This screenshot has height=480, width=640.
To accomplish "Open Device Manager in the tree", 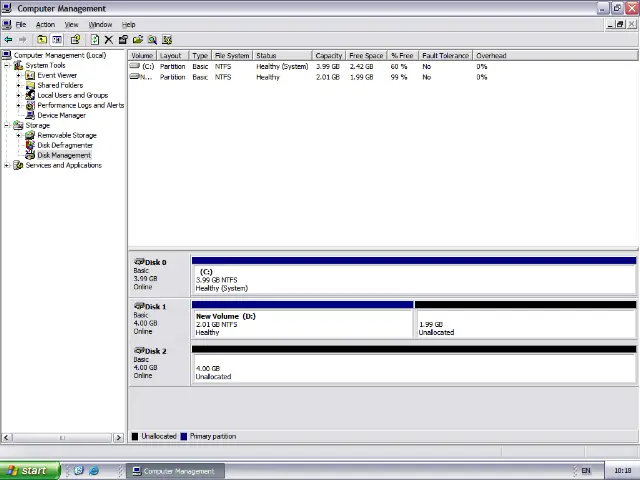I will (61, 115).
